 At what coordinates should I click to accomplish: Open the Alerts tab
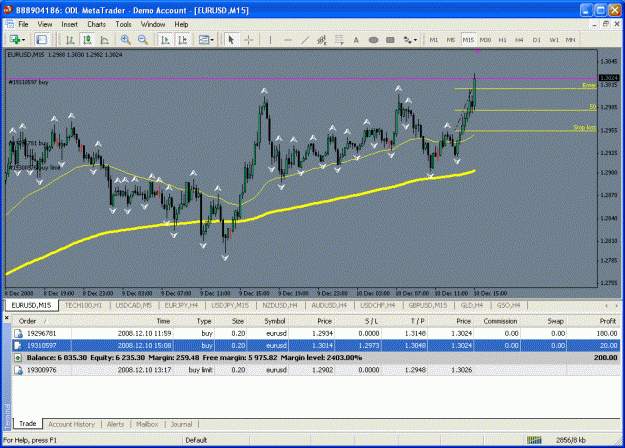(116, 424)
